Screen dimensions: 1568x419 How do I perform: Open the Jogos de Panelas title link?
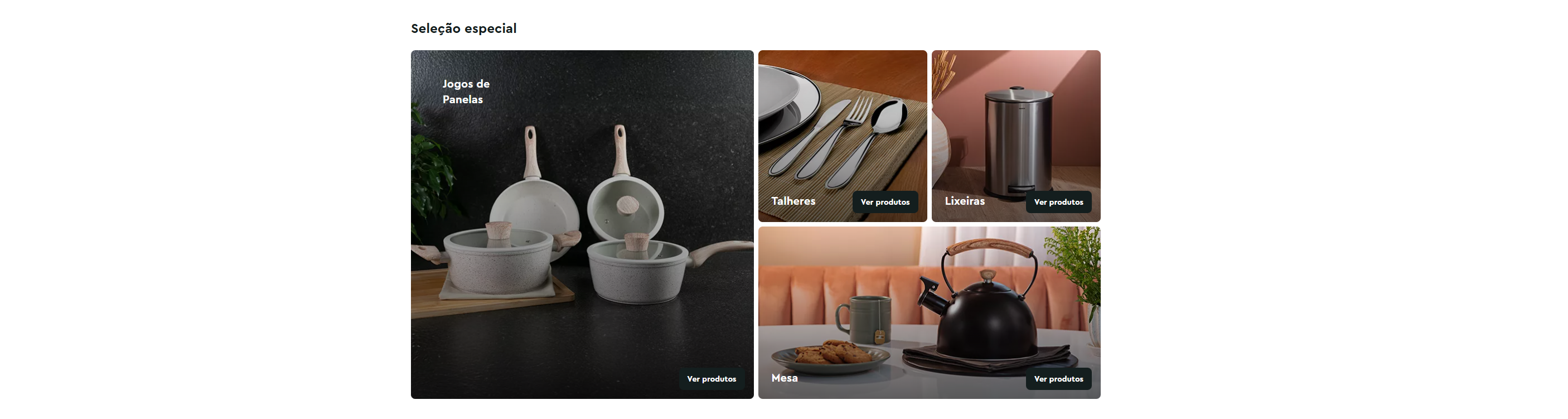[x=466, y=91]
